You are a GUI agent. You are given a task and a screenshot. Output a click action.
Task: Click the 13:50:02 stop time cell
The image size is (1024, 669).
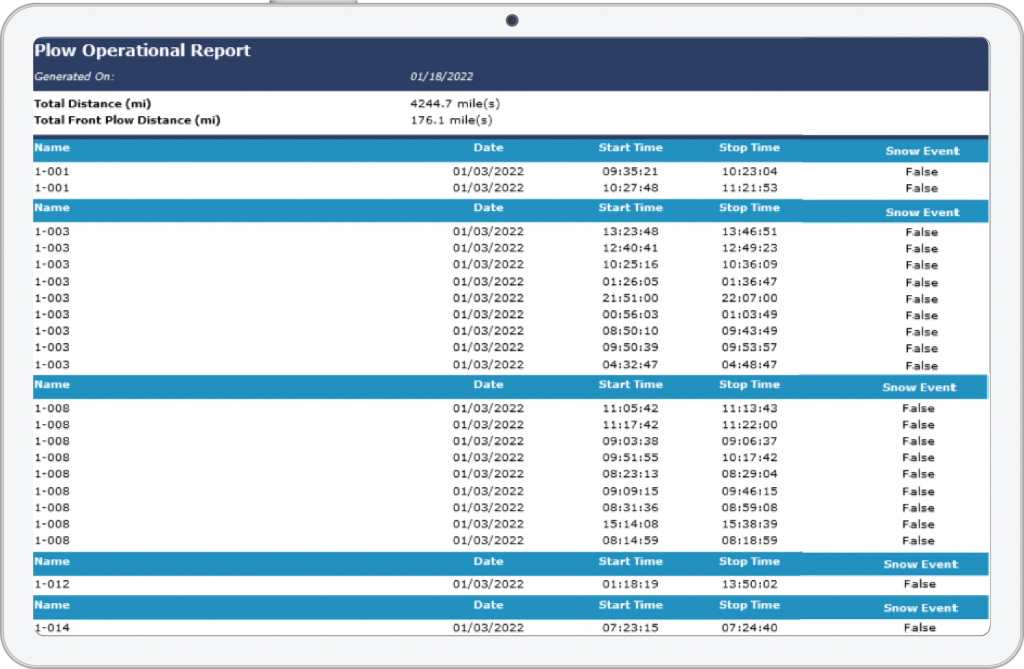click(749, 584)
